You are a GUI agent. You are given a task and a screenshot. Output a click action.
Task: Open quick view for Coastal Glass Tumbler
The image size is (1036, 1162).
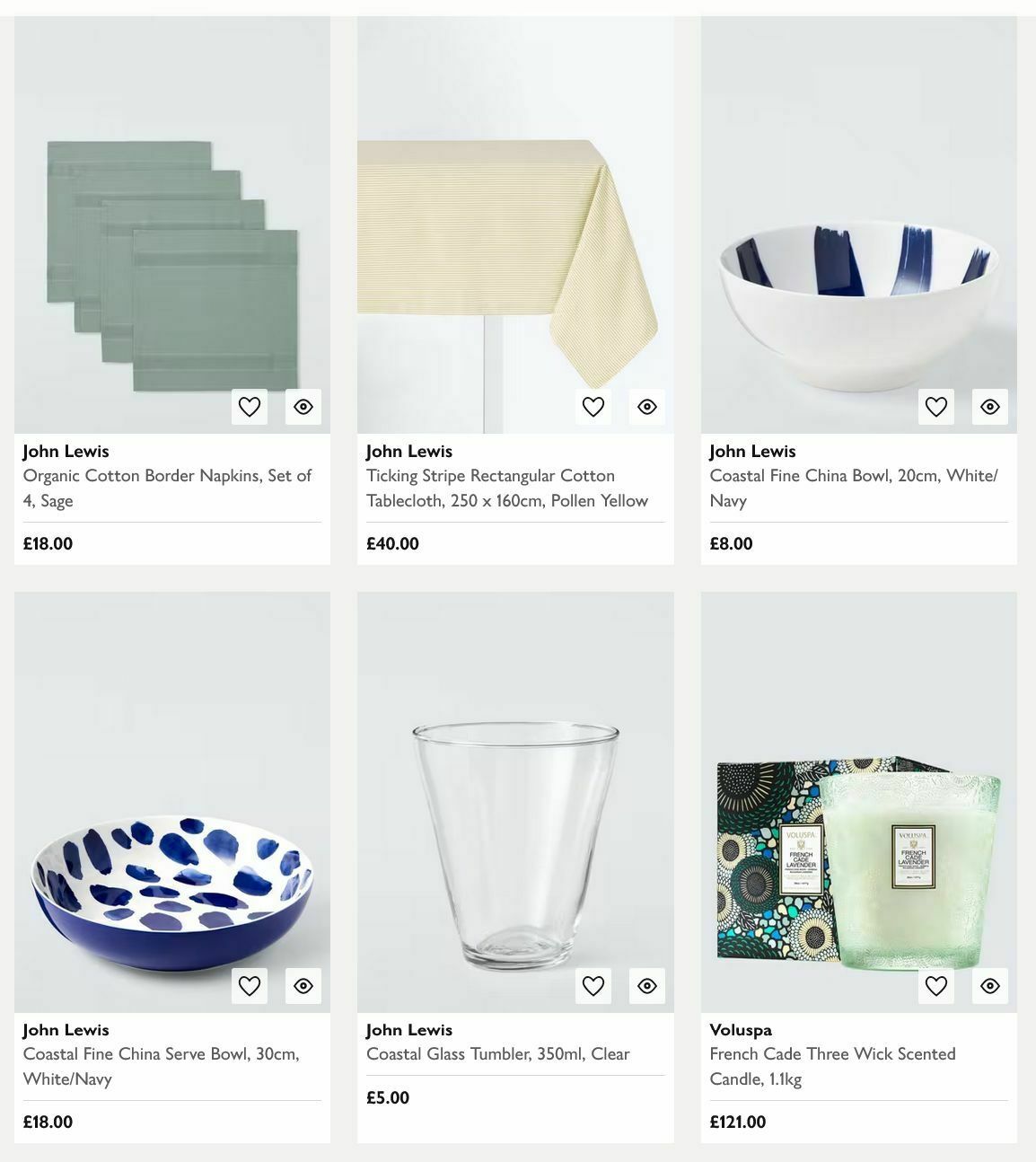(x=646, y=985)
